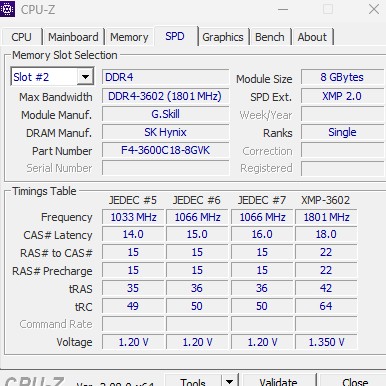Click the Tools button
386x386 pixels.
pyautogui.click(x=193, y=381)
